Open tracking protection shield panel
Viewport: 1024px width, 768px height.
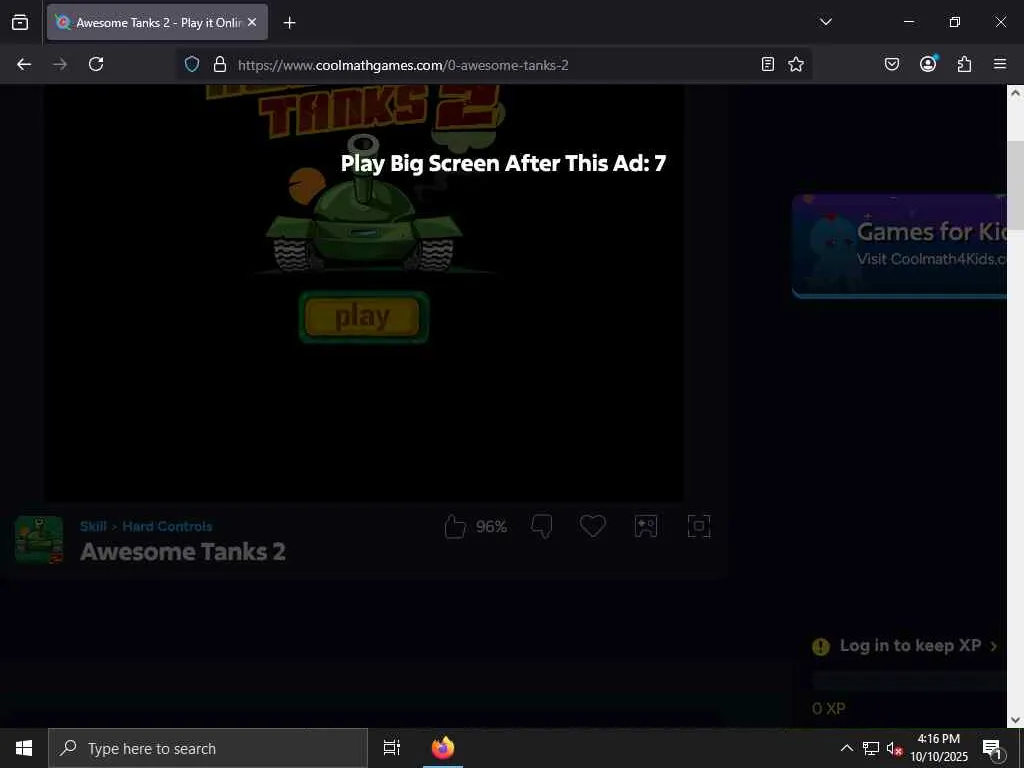(191, 64)
